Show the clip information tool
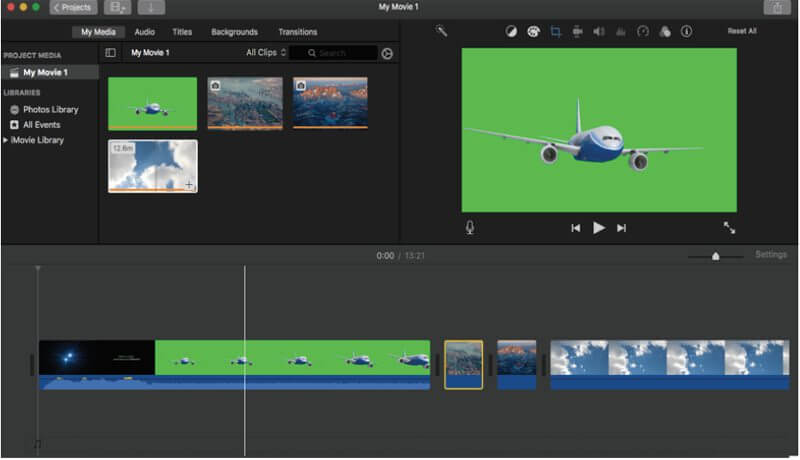Screen dimensions: 800x460 coord(686,32)
